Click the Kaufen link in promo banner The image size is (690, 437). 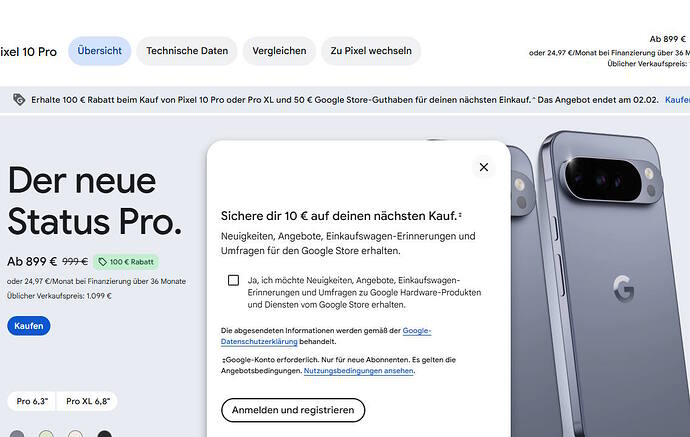click(677, 100)
